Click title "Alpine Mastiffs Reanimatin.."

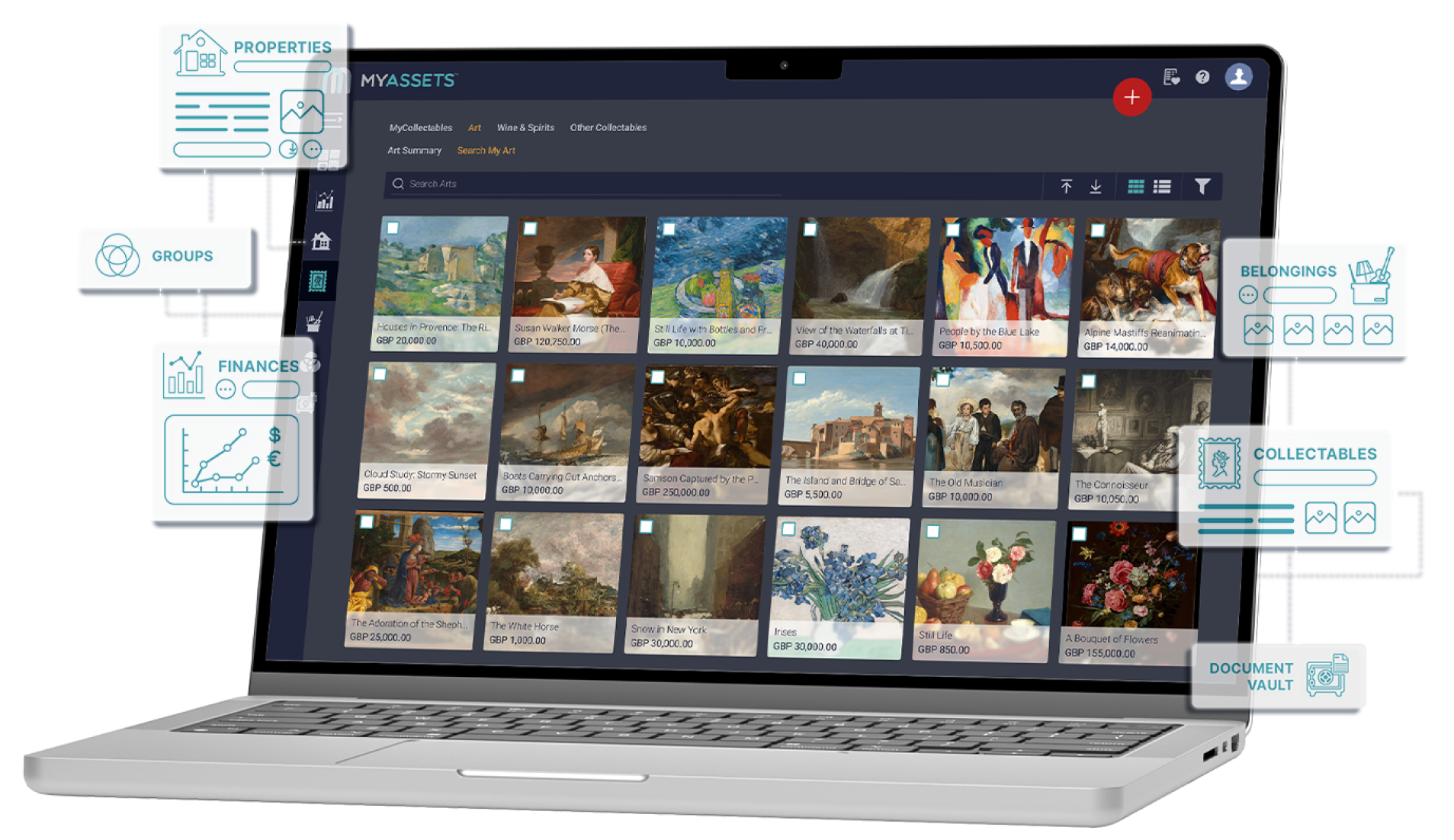[1144, 333]
